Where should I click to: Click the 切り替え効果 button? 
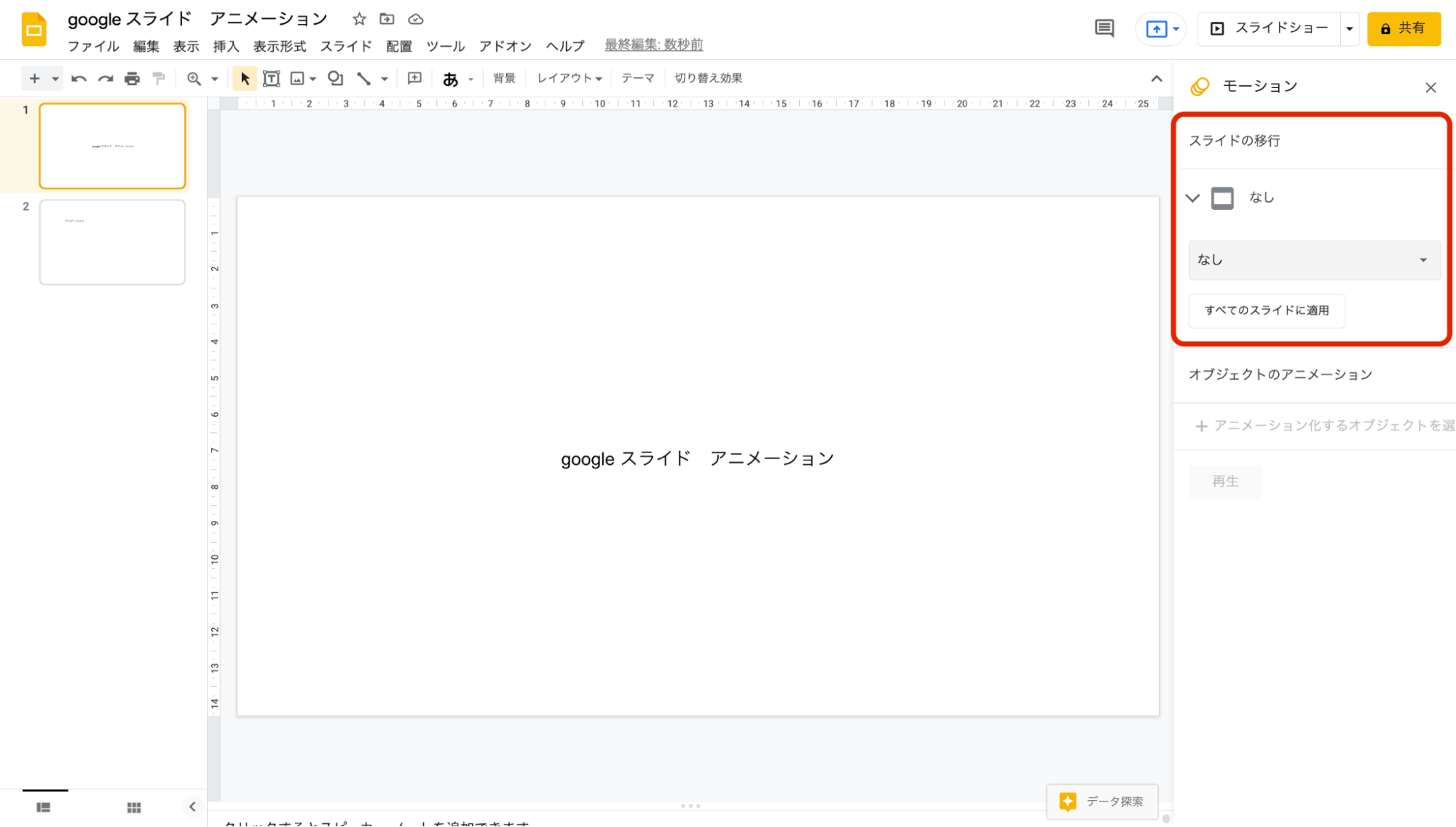click(708, 78)
